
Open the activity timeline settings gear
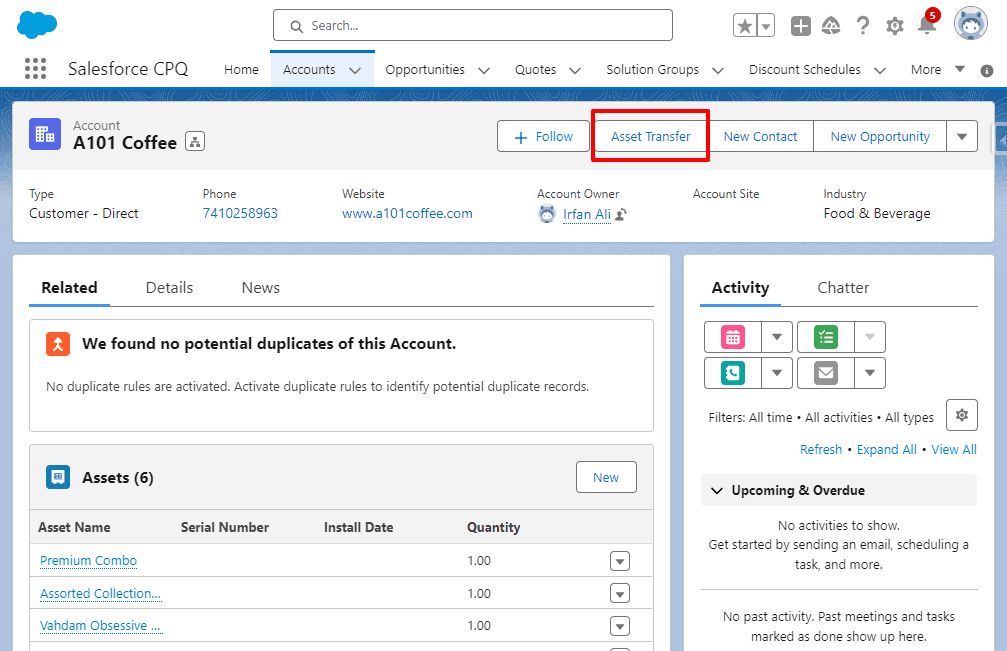[x=961, y=415]
